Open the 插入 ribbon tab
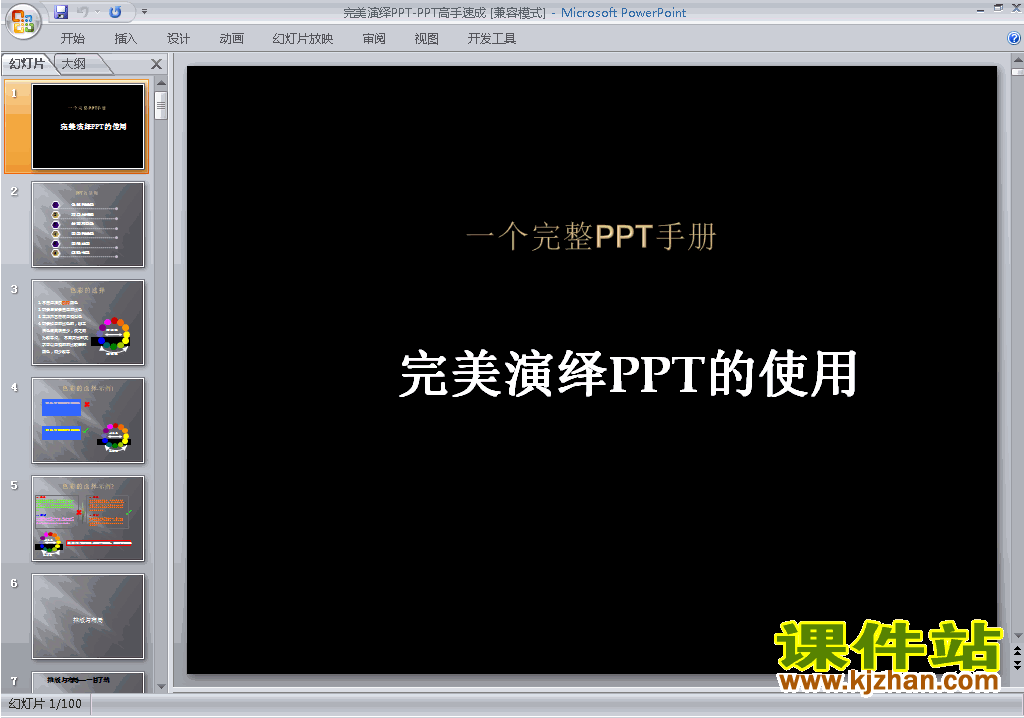1024x718 pixels. [125, 39]
